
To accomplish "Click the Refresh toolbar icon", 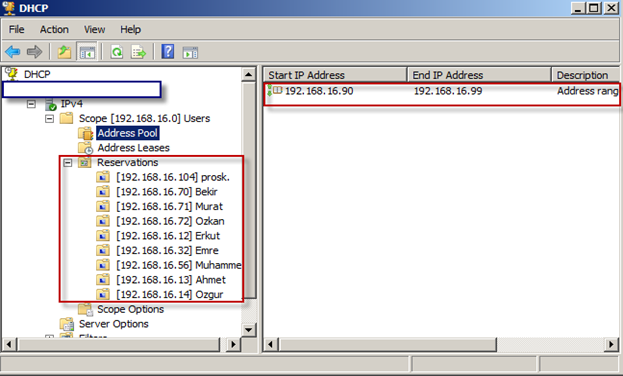I will coord(116,52).
